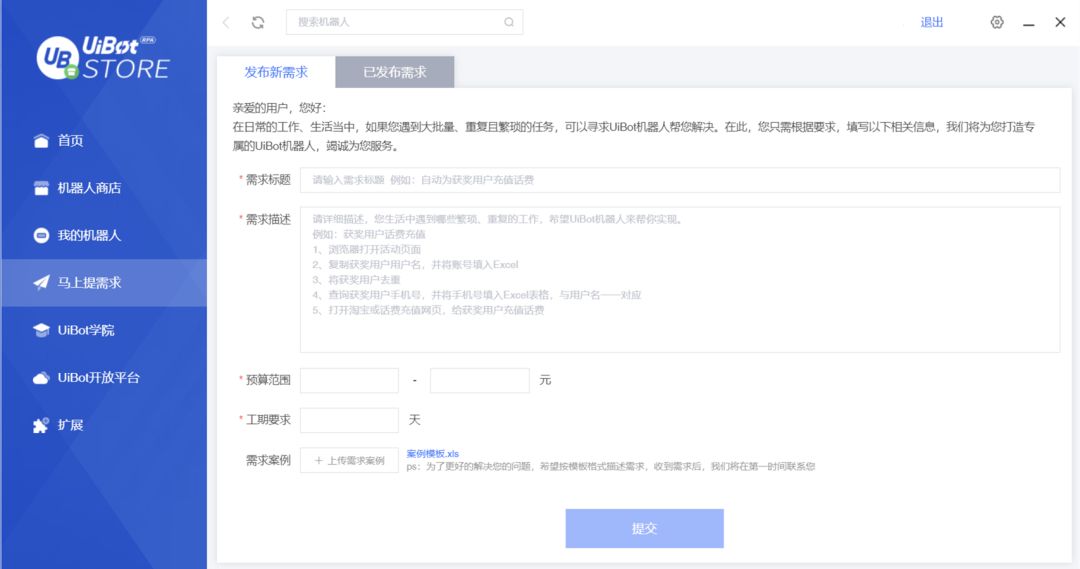Screen dimensions: 1080x569
Task: Click the 需求描述 field label
Action: [268, 219]
